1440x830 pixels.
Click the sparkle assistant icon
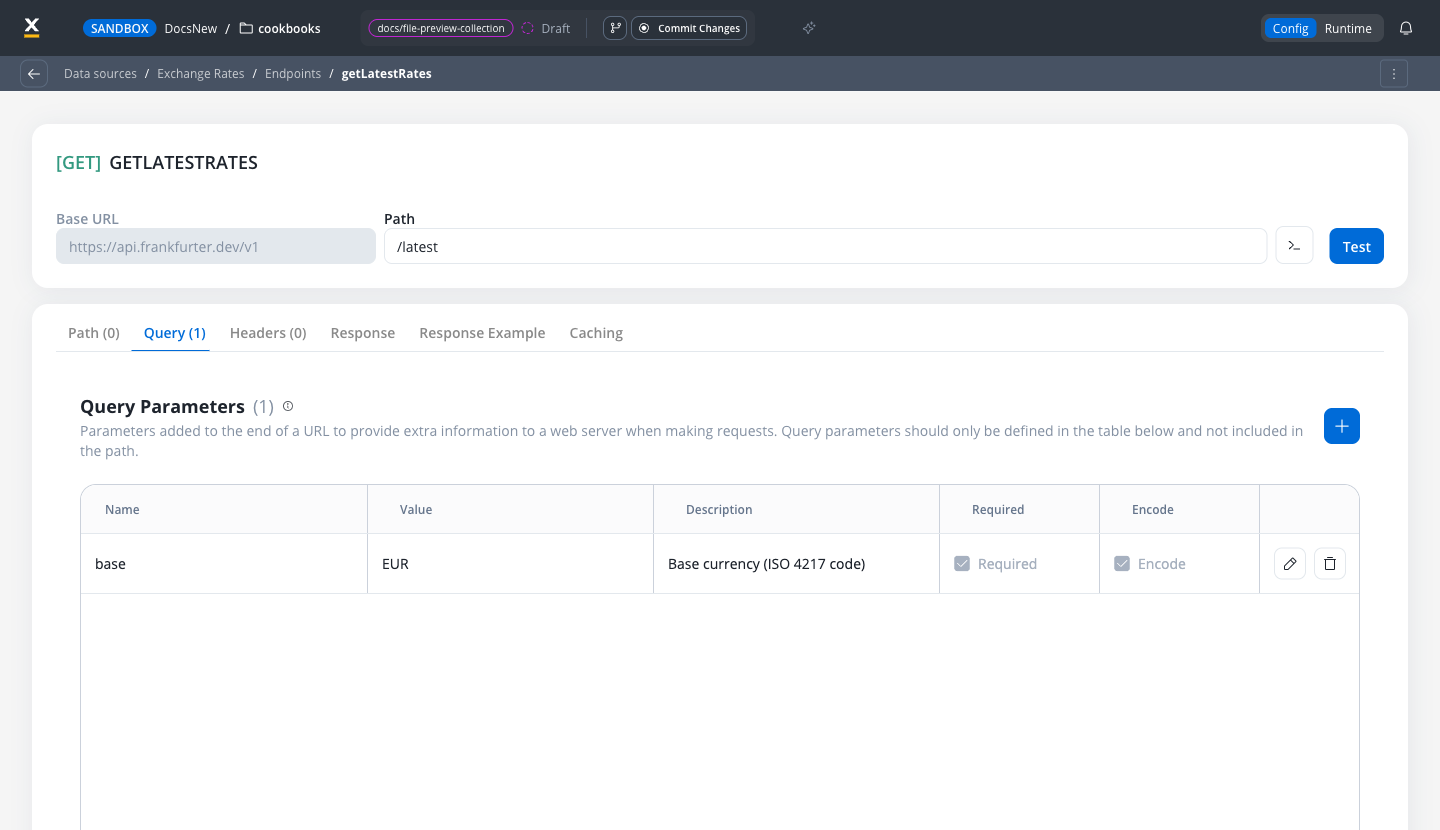[809, 28]
